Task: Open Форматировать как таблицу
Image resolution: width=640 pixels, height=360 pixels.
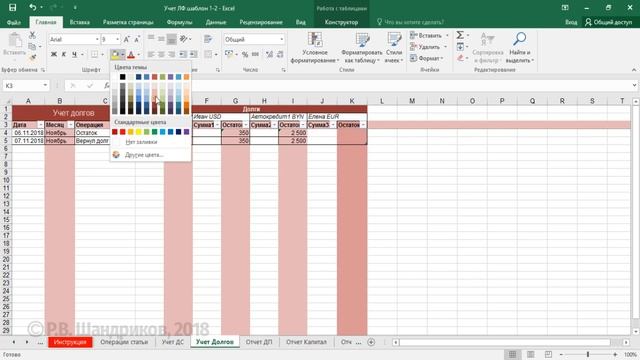Action: coord(362,47)
